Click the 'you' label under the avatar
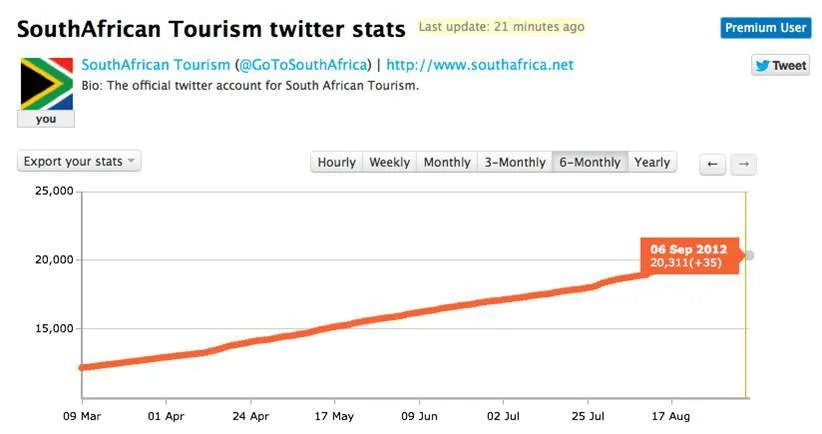Viewport: 822px width, 434px height. (x=46, y=119)
